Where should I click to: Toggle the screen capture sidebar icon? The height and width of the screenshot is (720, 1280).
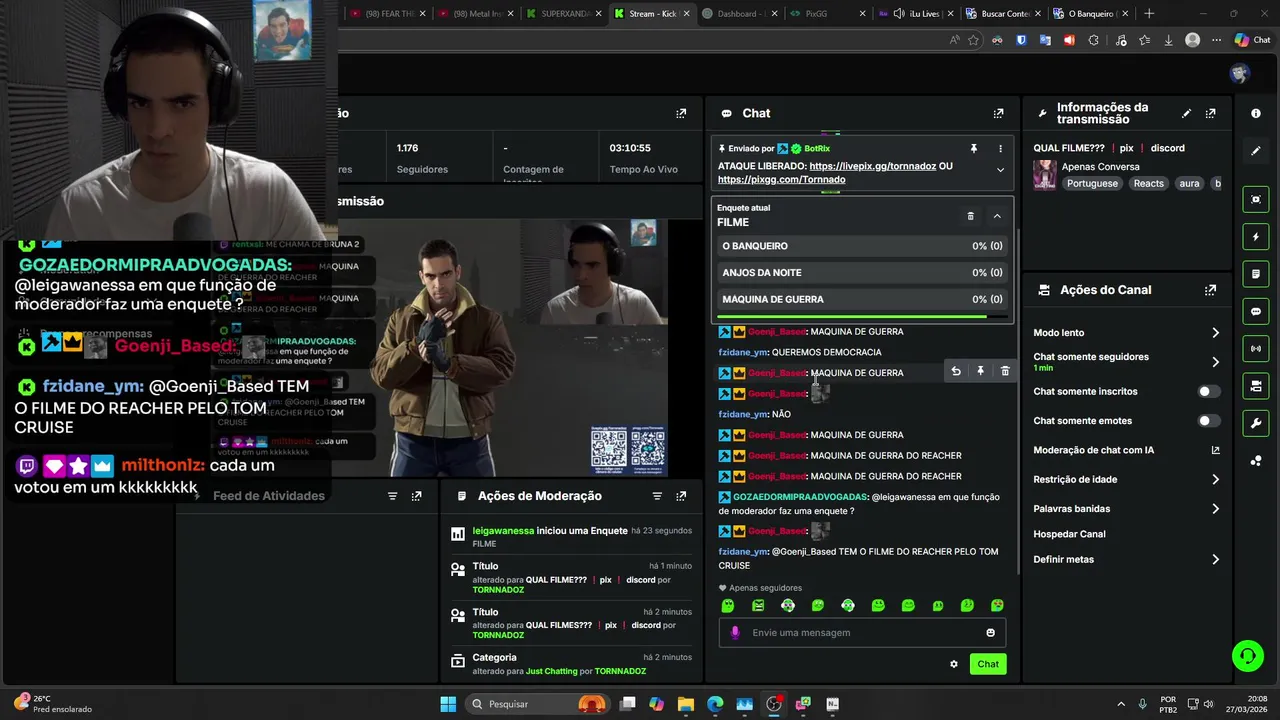coord(1256,200)
